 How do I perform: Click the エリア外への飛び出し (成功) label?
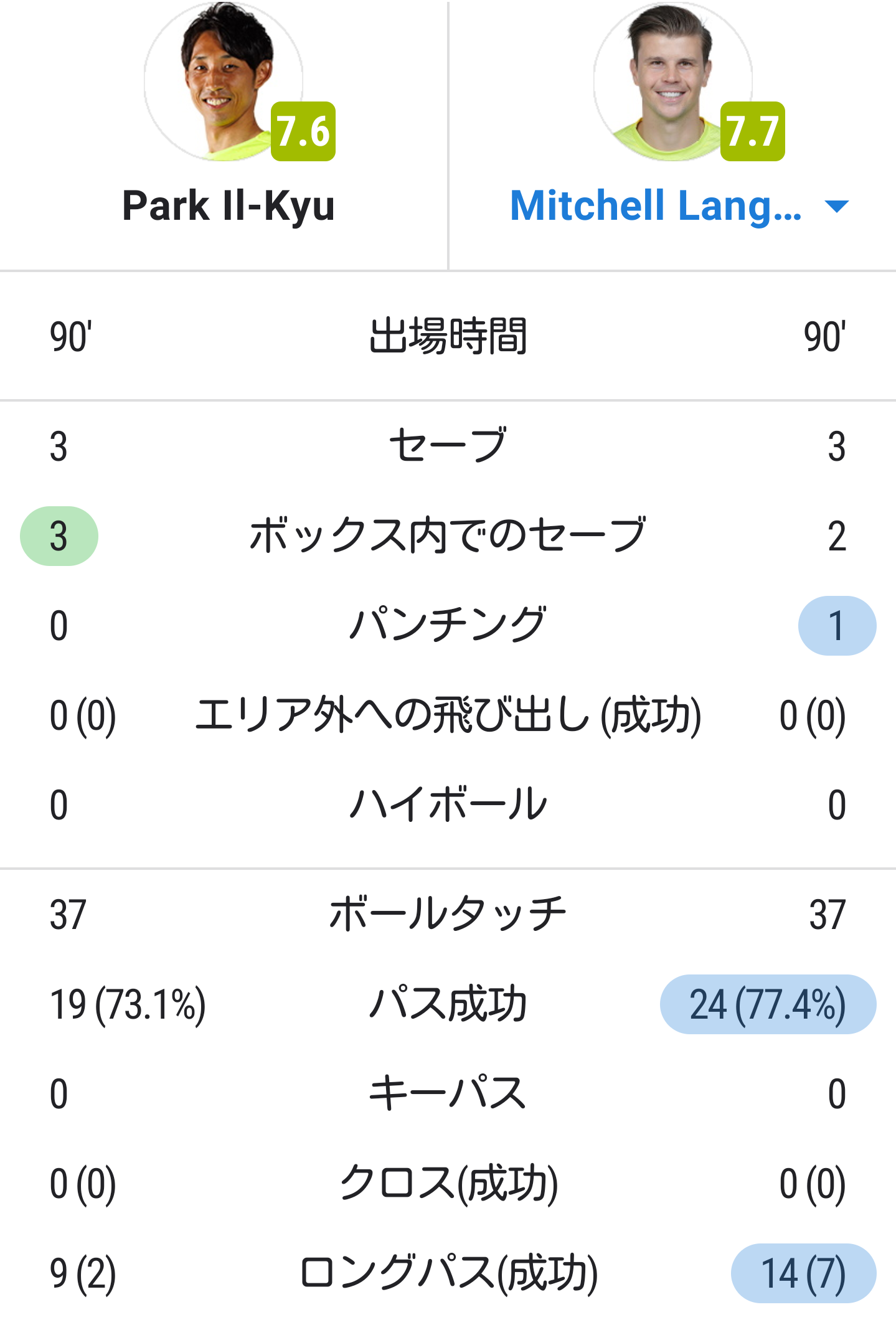pos(448,715)
